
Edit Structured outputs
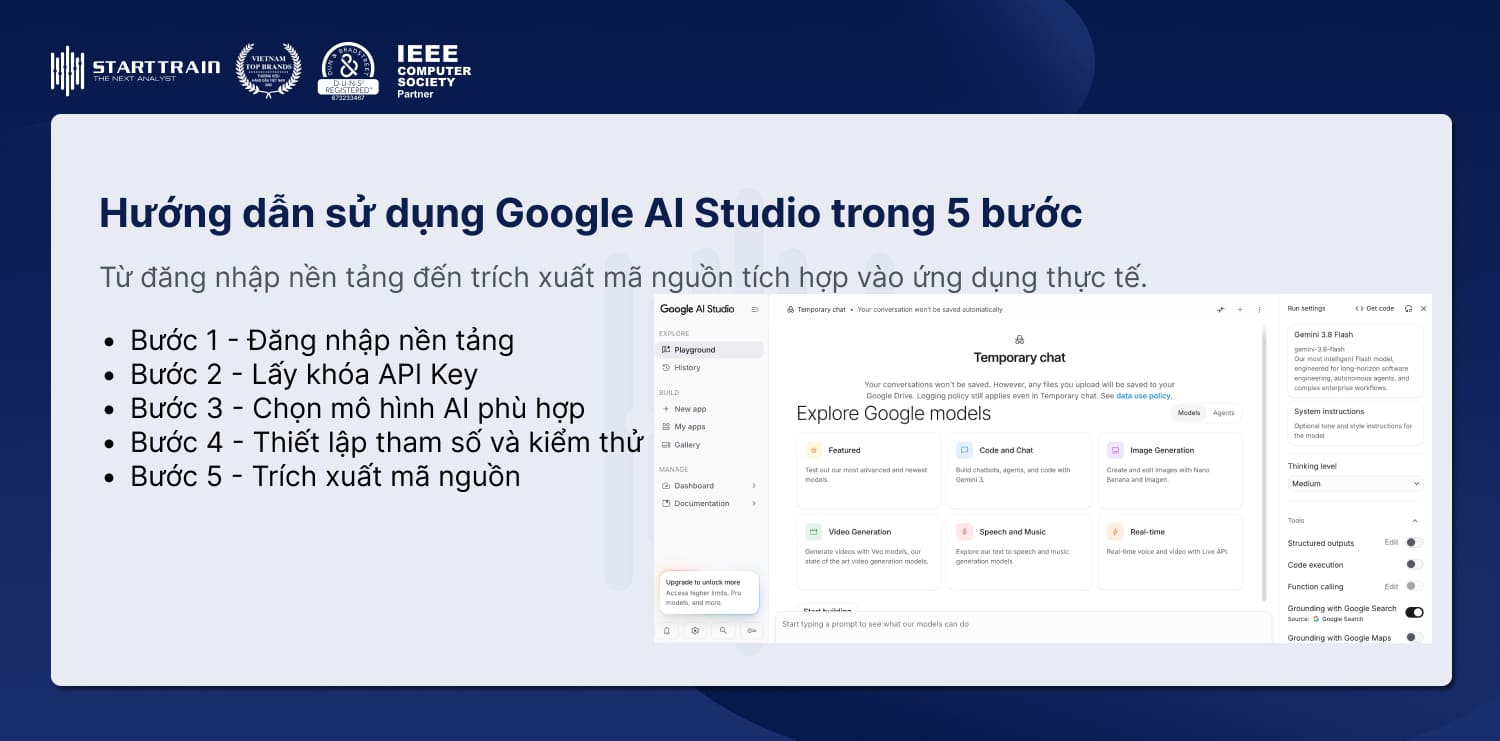1391,543
